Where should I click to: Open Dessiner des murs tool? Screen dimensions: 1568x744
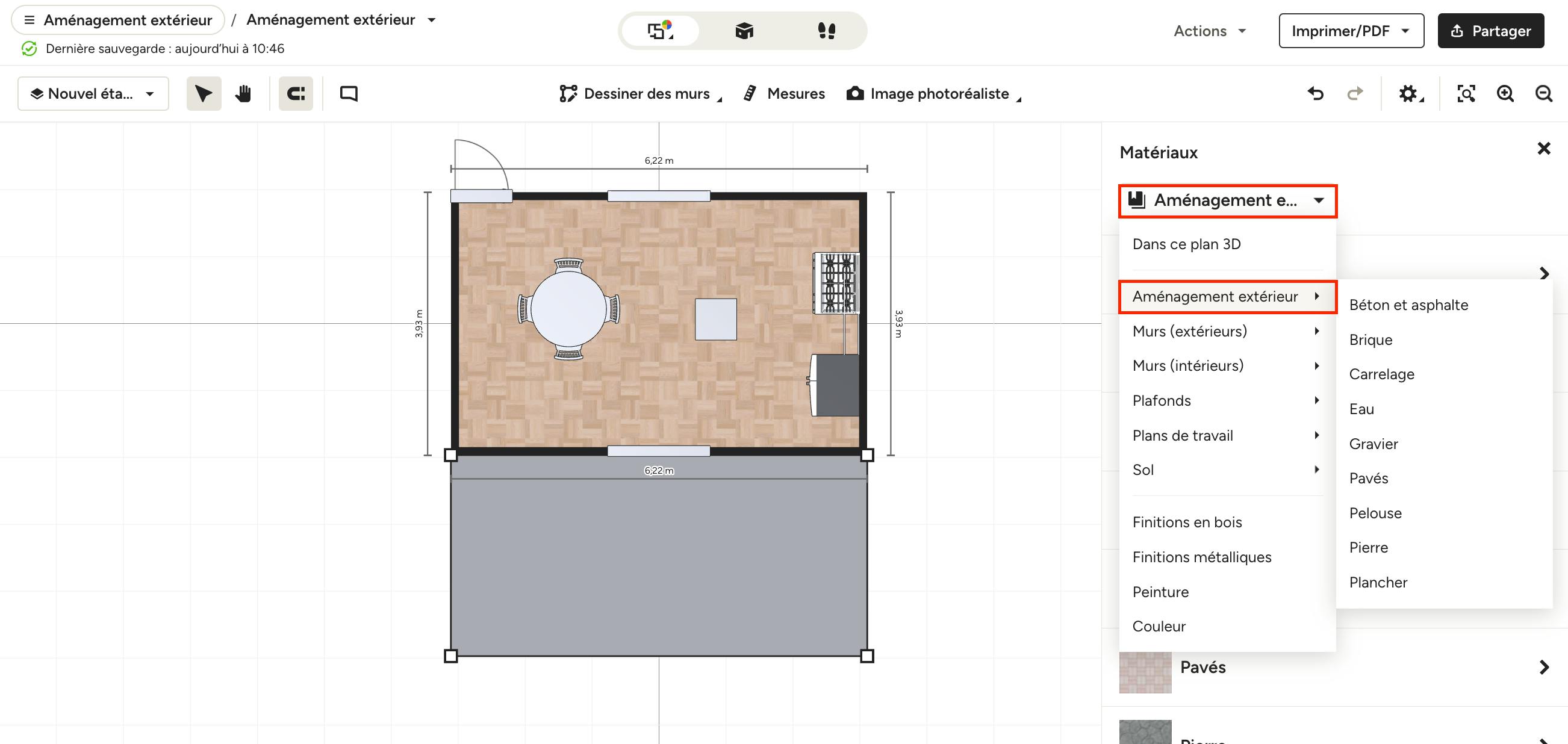[x=640, y=94]
